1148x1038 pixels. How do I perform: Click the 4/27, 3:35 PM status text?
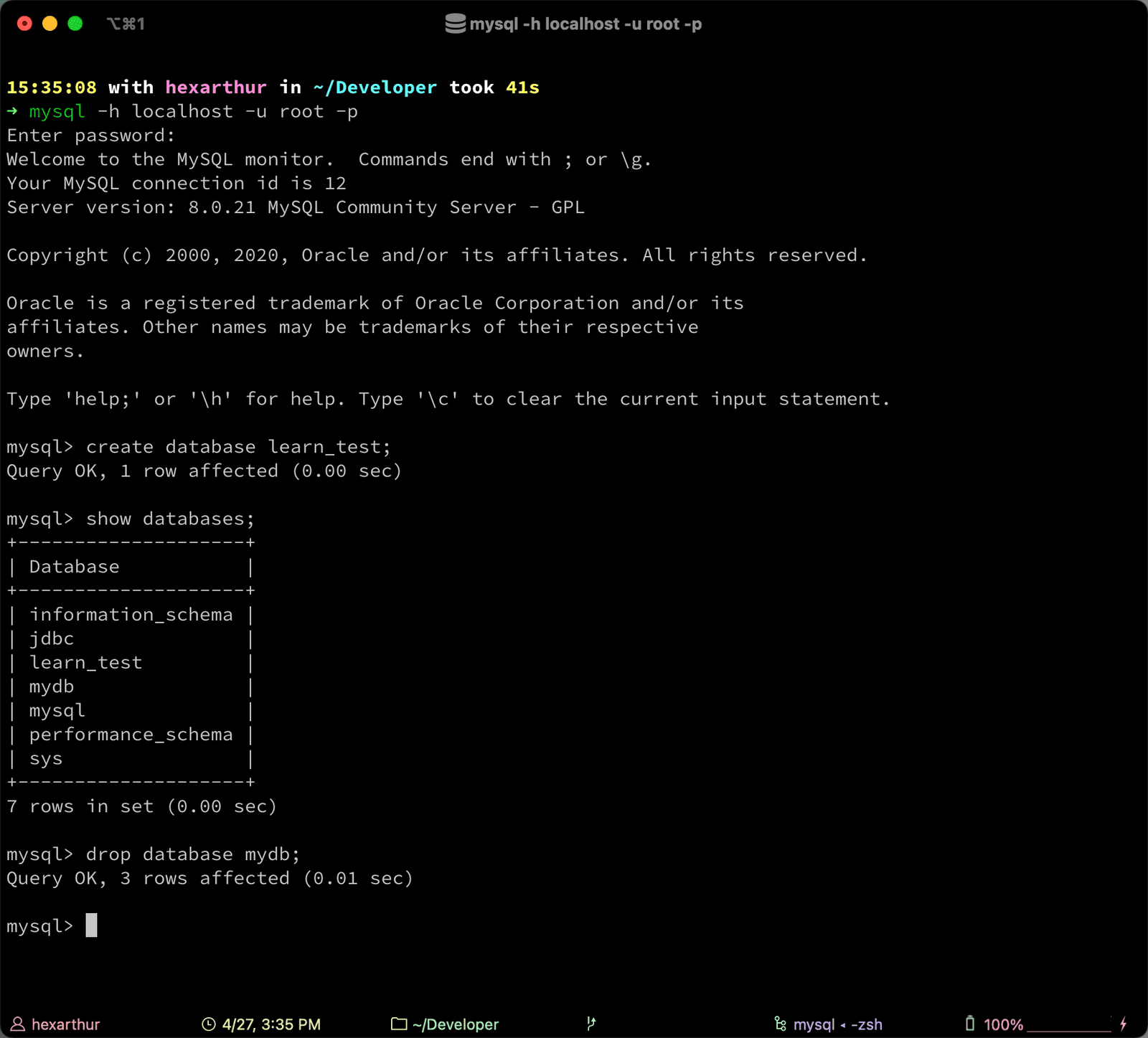(x=271, y=1024)
